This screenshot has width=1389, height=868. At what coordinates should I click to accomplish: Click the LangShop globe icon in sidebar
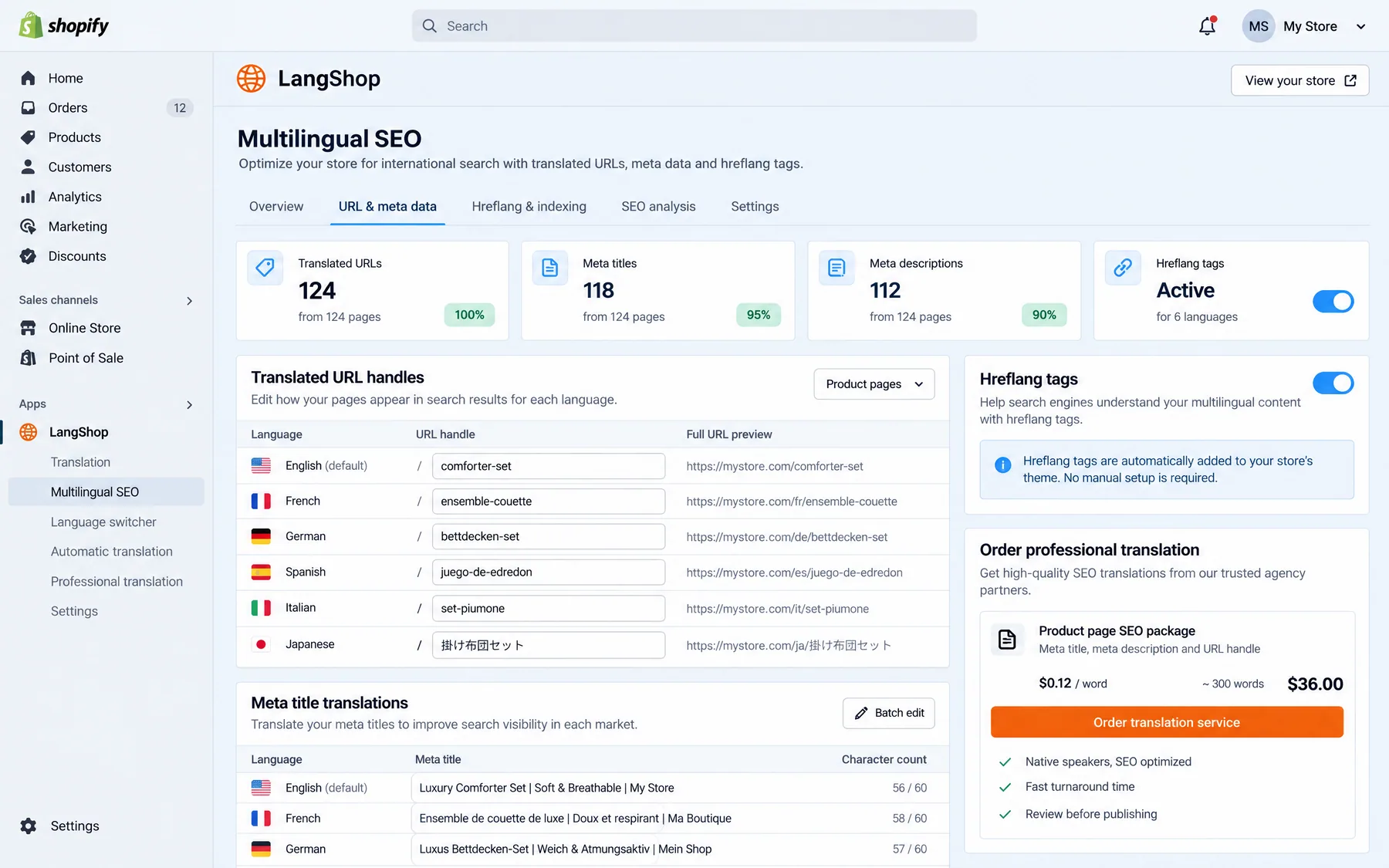pos(29,432)
